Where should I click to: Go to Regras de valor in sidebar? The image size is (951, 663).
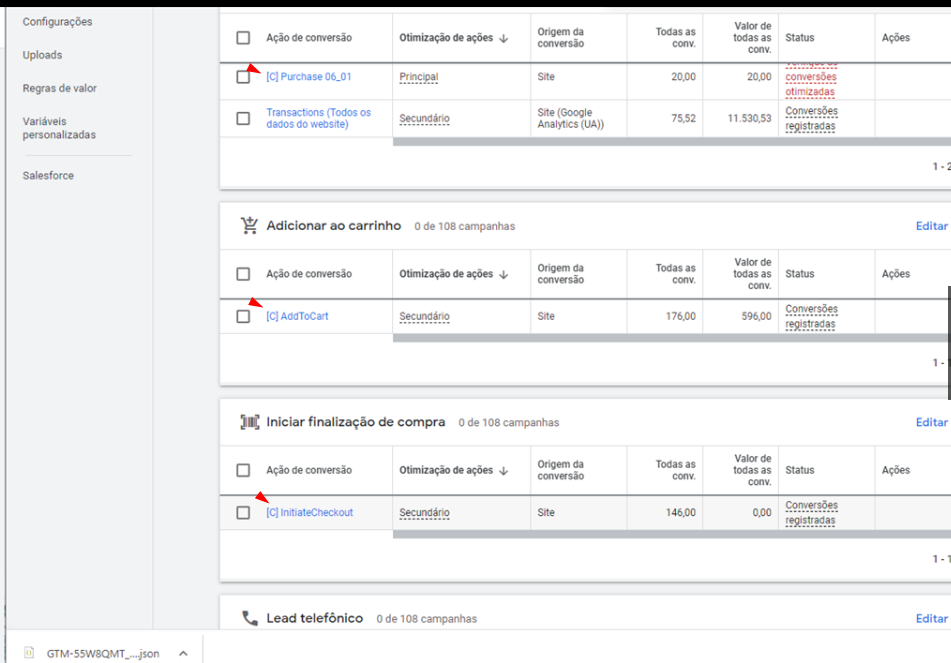pos(59,88)
